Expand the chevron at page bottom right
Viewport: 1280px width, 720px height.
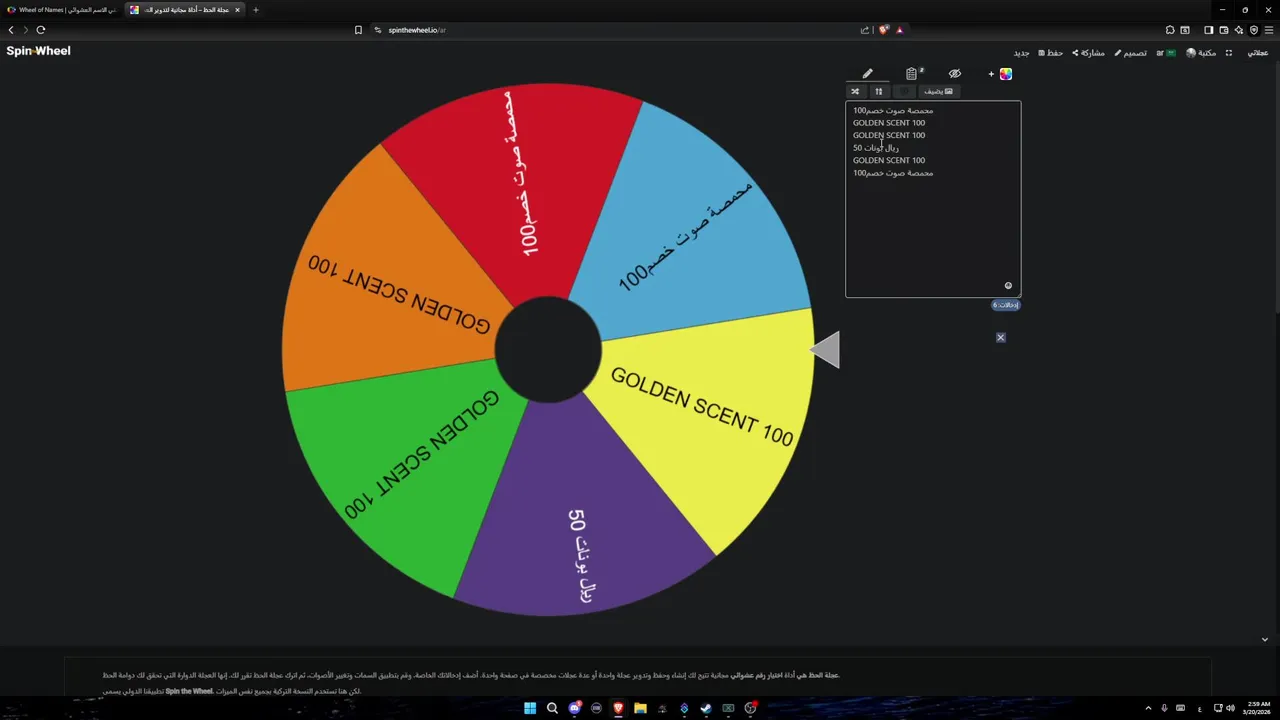[1265, 640]
